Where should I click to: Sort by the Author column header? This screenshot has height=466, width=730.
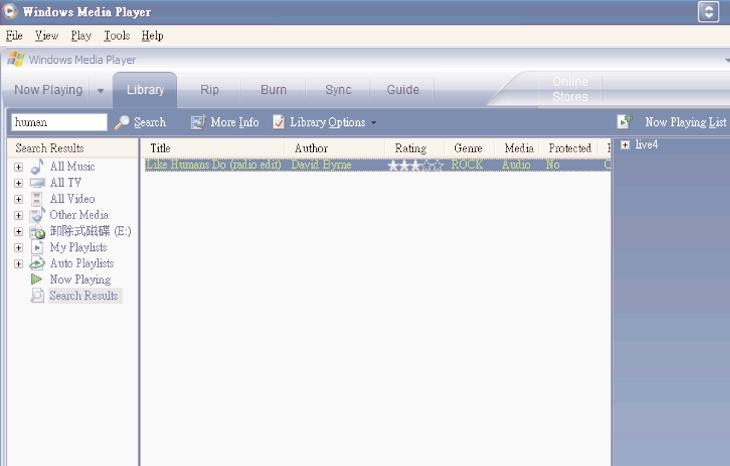tap(335, 148)
